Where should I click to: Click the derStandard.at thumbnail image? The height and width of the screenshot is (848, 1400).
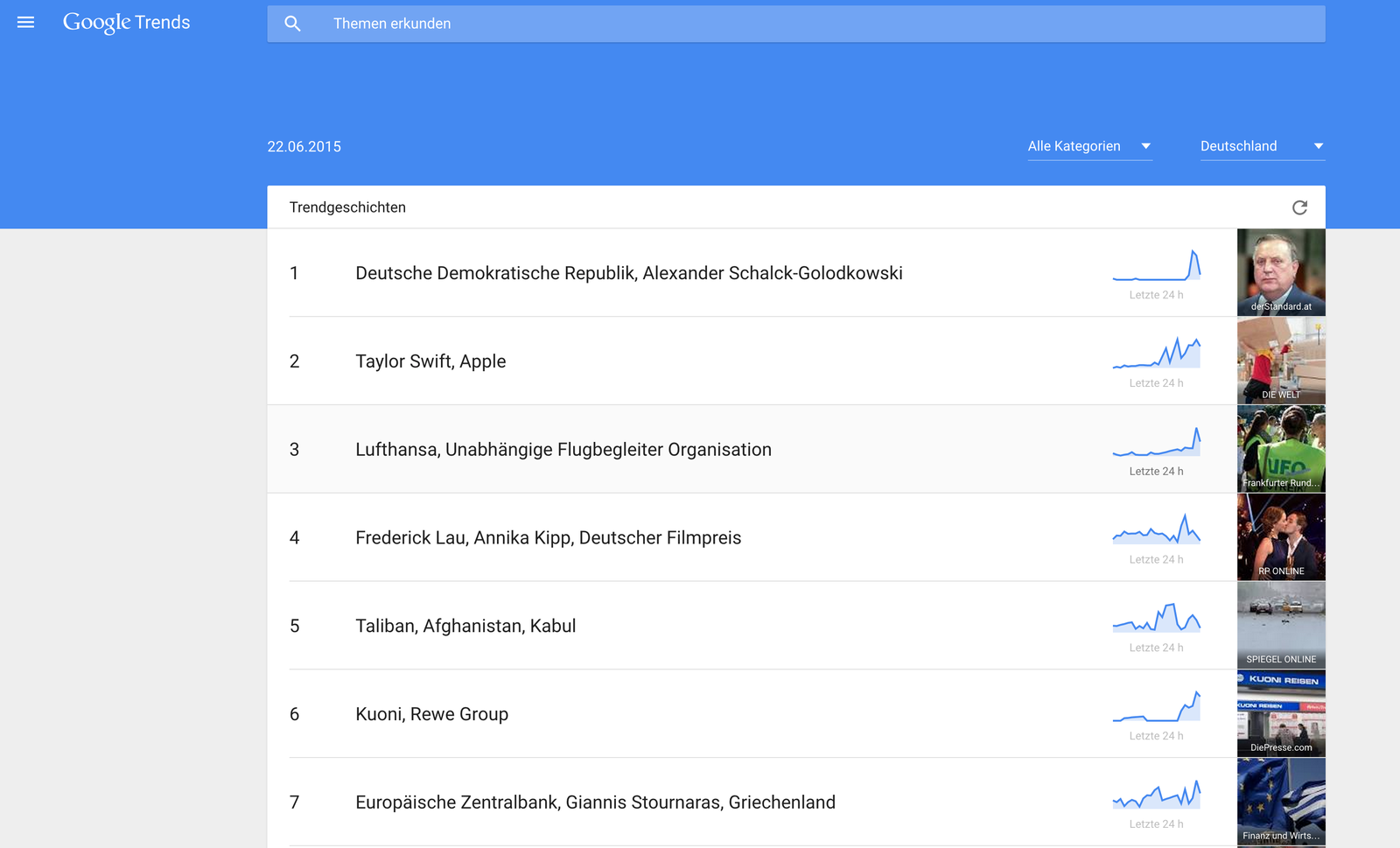click(x=1281, y=272)
